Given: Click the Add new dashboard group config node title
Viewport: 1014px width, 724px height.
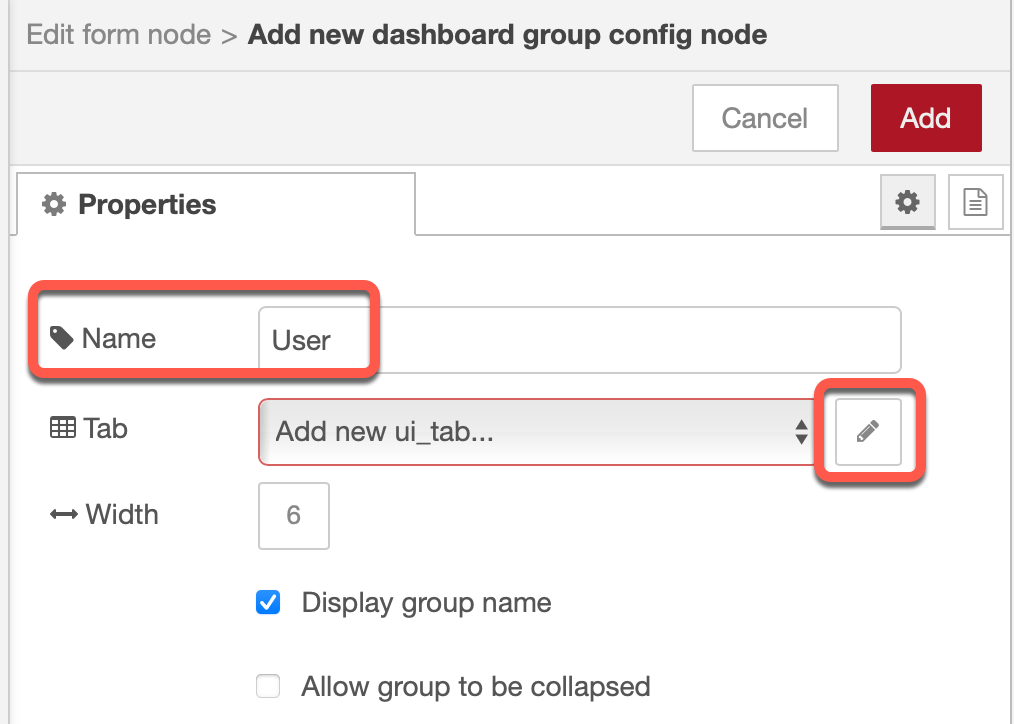Looking at the screenshot, I should 508,34.
